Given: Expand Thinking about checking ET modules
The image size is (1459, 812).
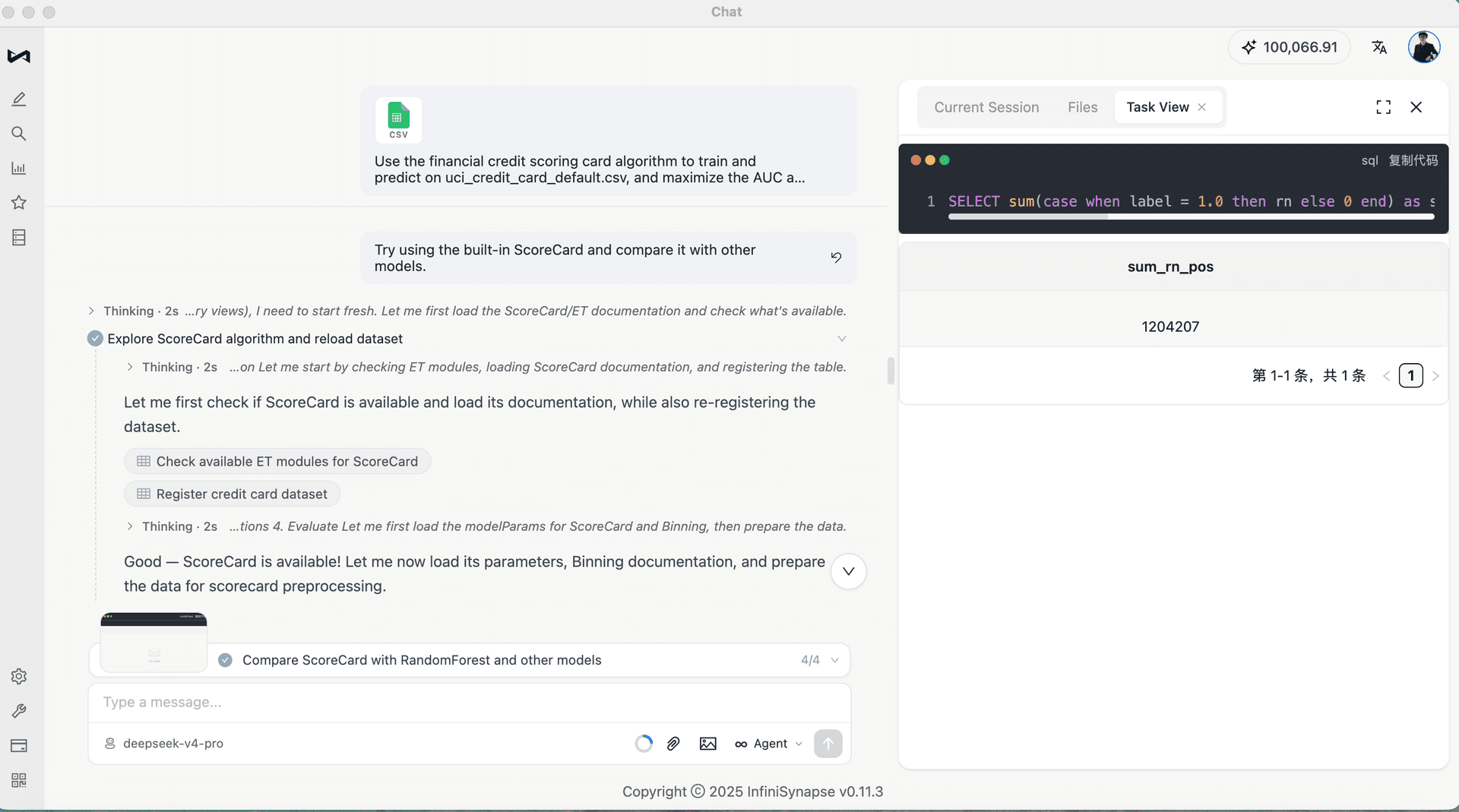Looking at the screenshot, I should point(130,367).
